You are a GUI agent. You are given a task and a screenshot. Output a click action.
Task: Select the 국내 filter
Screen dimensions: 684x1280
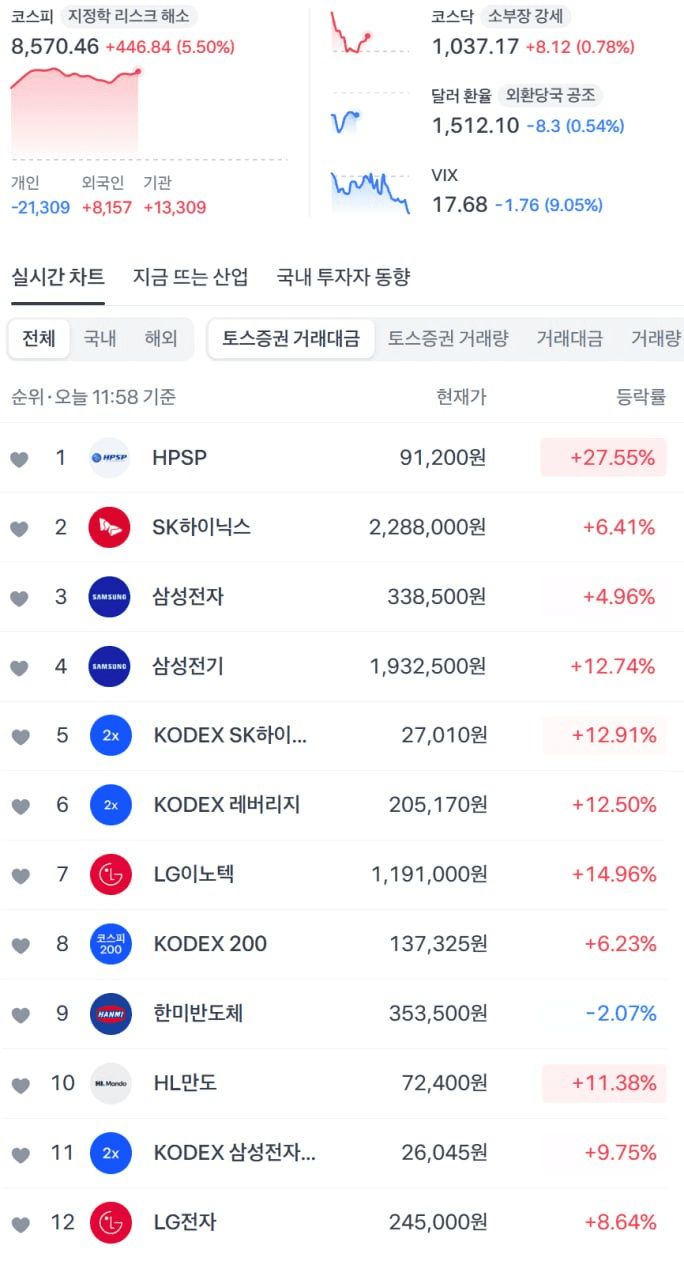[100, 339]
